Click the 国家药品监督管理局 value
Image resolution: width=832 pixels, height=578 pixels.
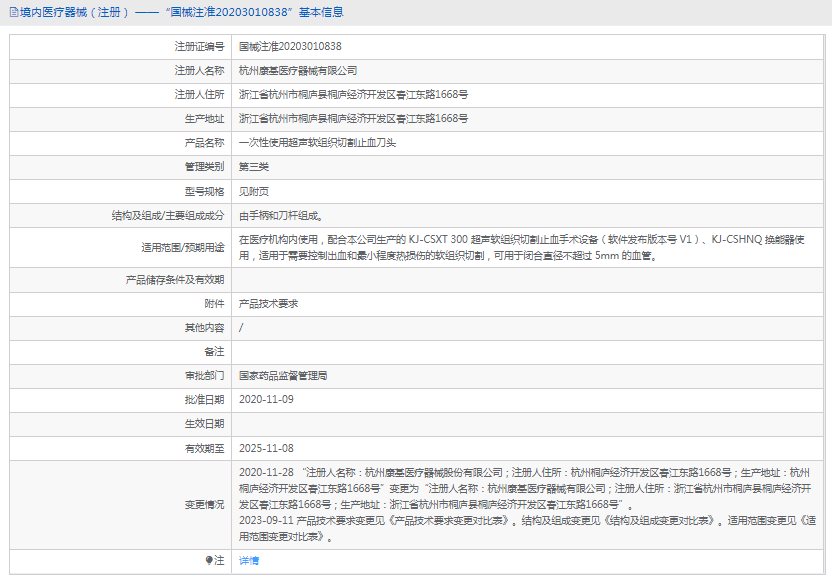(283, 376)
